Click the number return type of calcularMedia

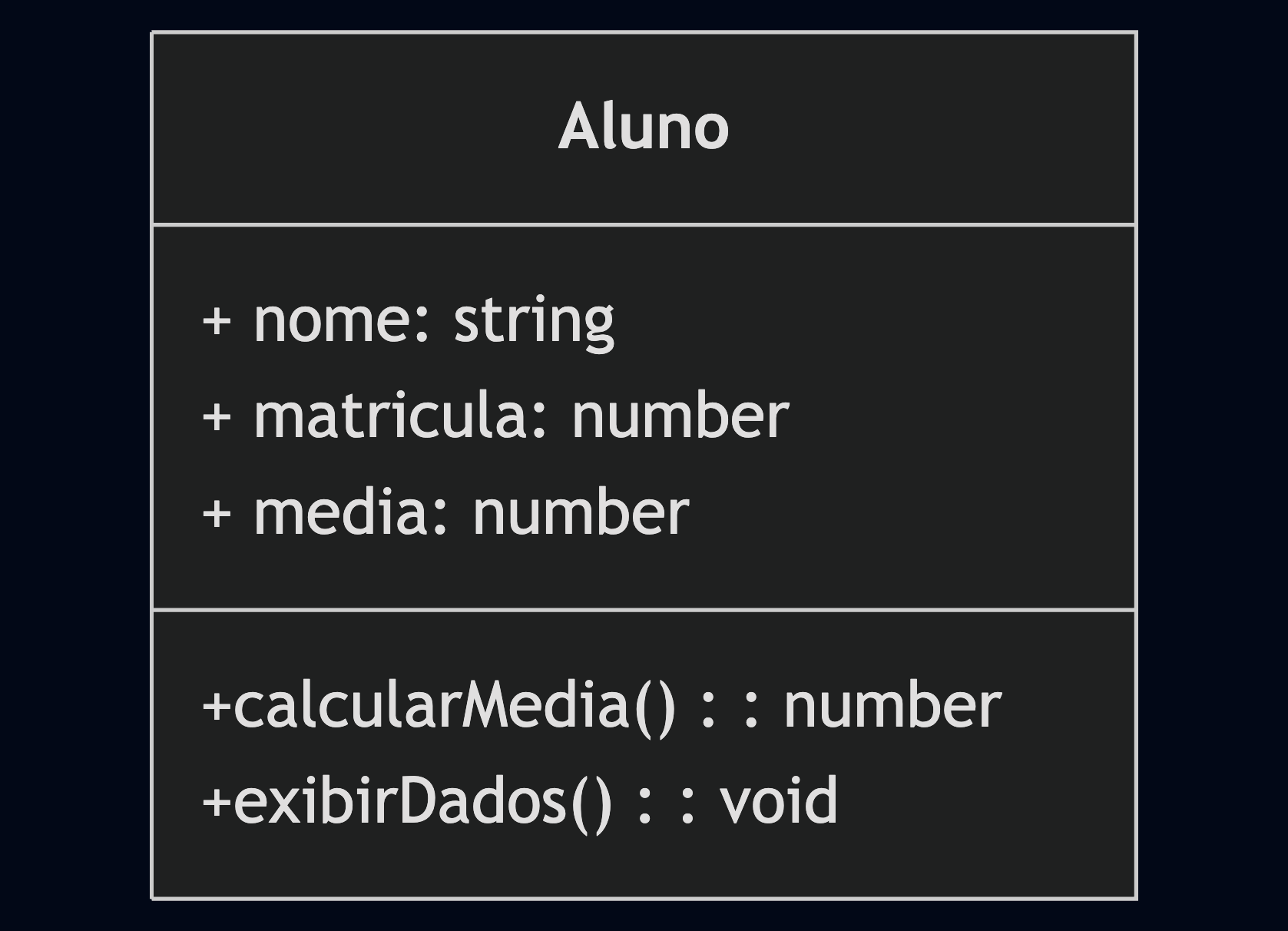892,705
